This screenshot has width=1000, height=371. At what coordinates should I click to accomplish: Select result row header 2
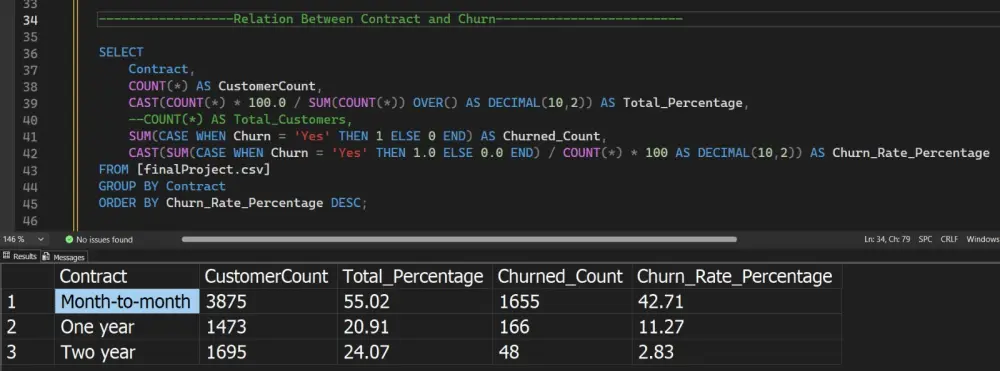click(27, 326)
